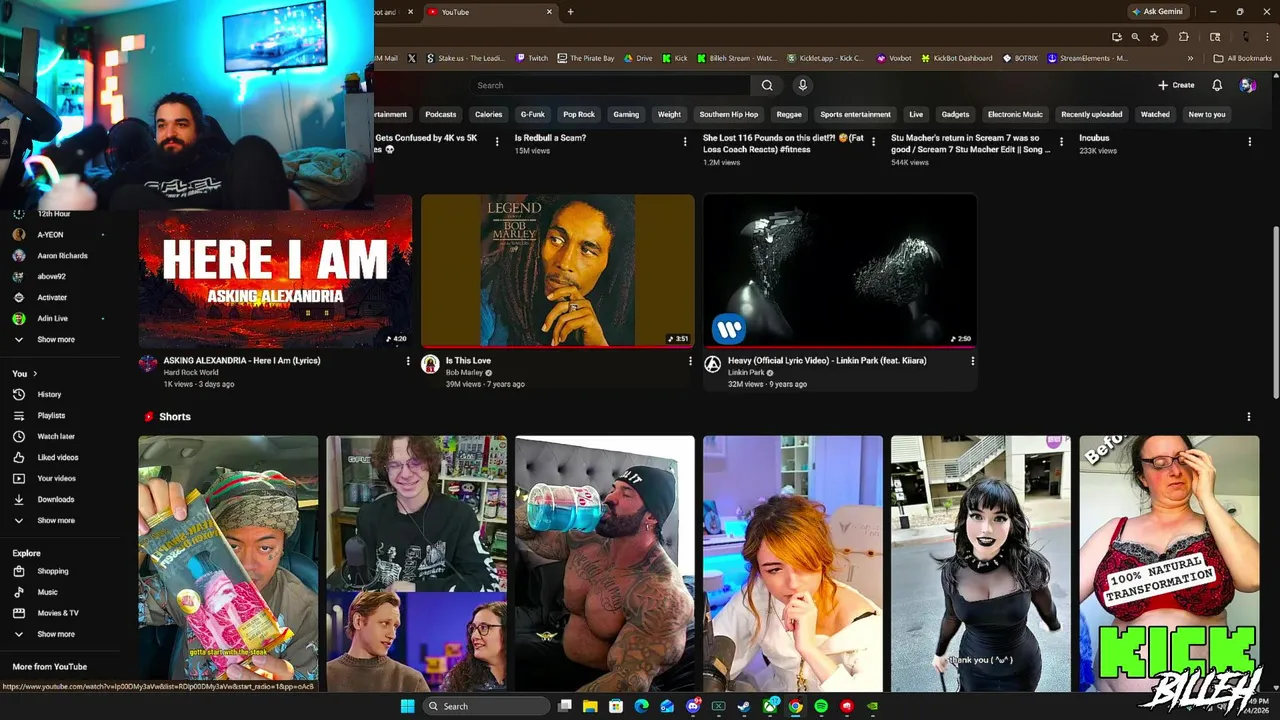Viewport: 1280px width, 720px height.
Task: Open File Explorer from the taskbar
Action: point(590,706)
